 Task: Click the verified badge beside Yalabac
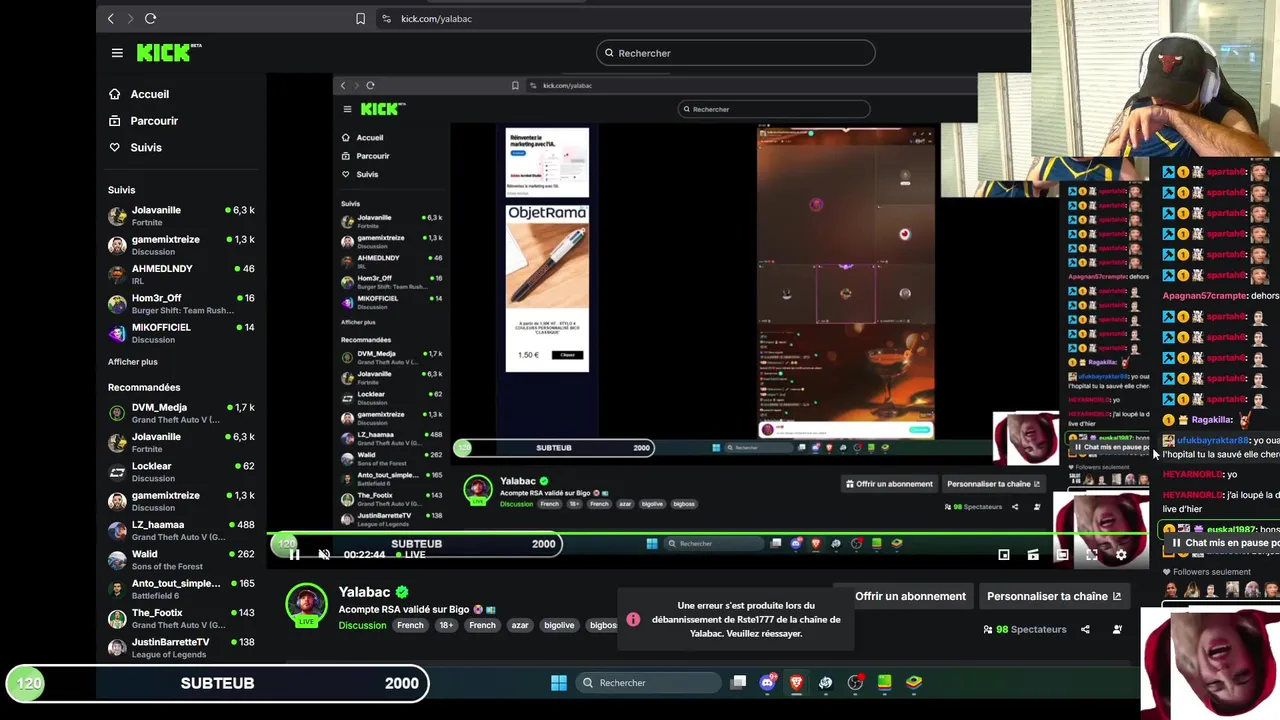(x=402, y=592)
